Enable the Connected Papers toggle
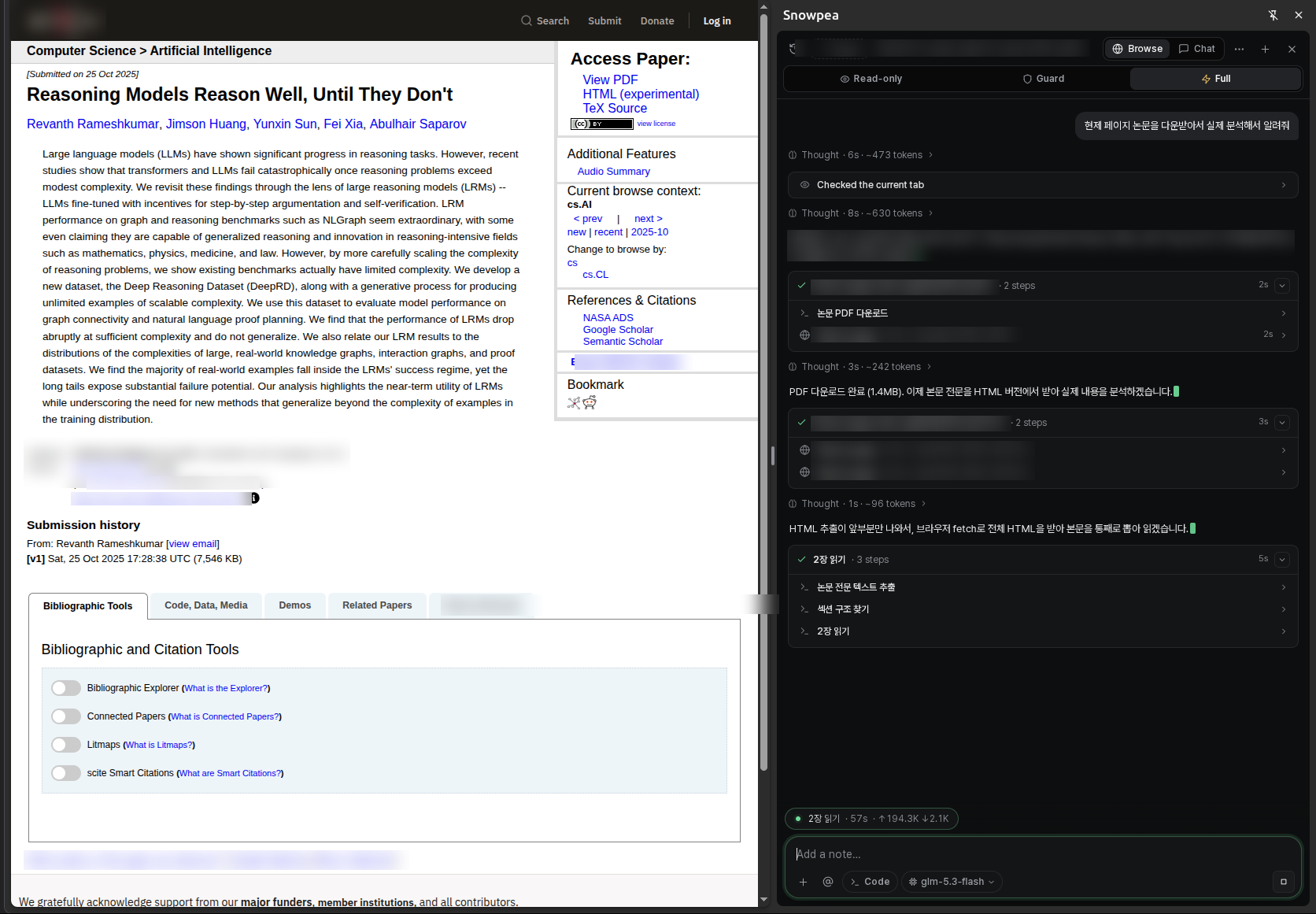Image resolution: width=1316 pixels, height=914 pixels. [66, 716]
